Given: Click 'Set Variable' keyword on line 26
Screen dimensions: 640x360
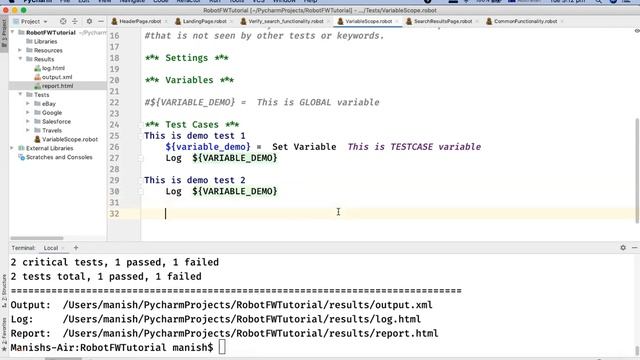Looking at the screenshot, I should (304, 147).
